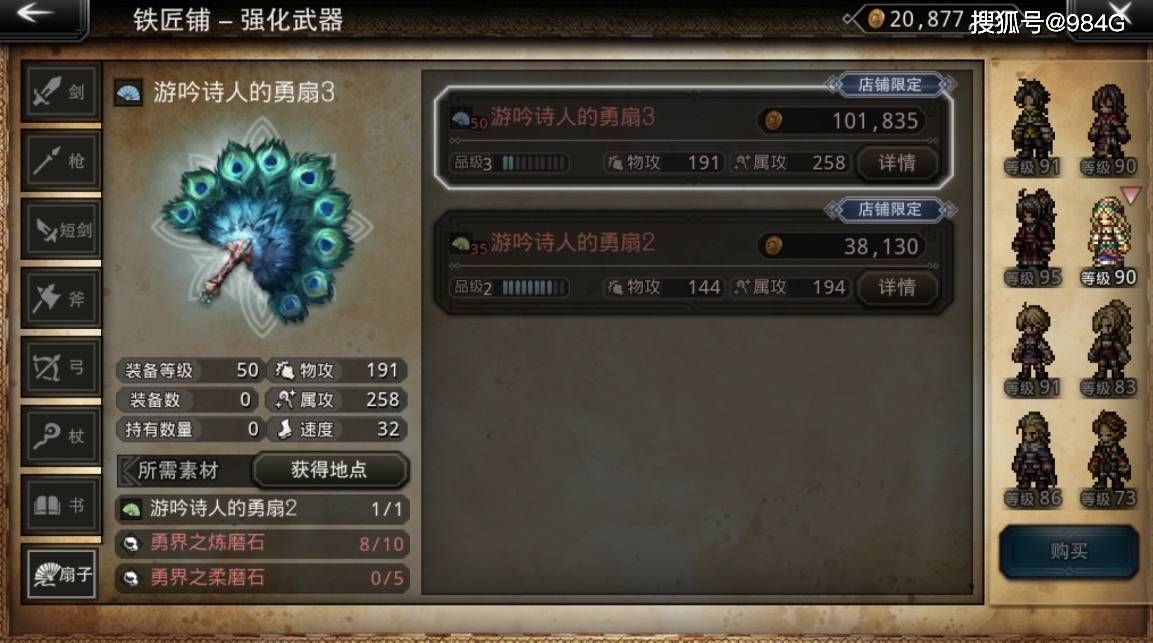Select the book (书) weapon category
Screen dimensions: 1153x643
pos(61,505)
